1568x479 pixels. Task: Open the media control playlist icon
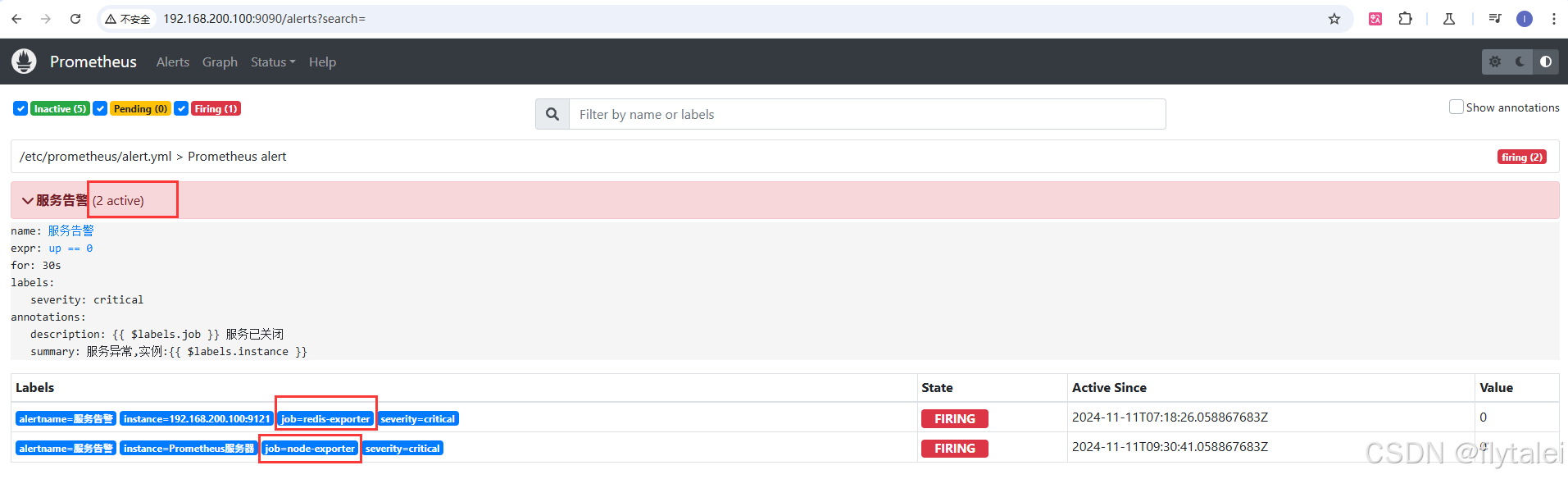[x=1495, y=19]
